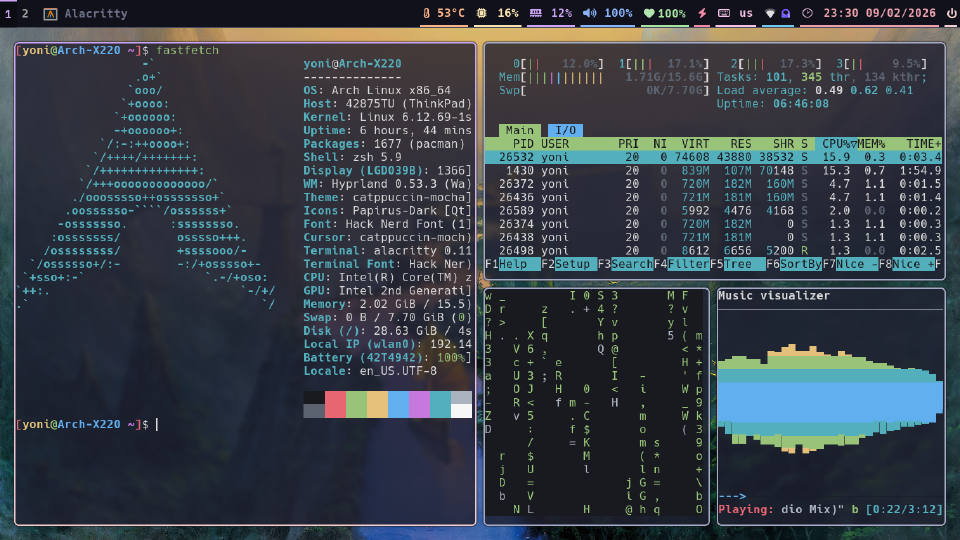Click the red color block in fastfetch
This screenshot has width=960, height=540.
[x=336, y=405]
